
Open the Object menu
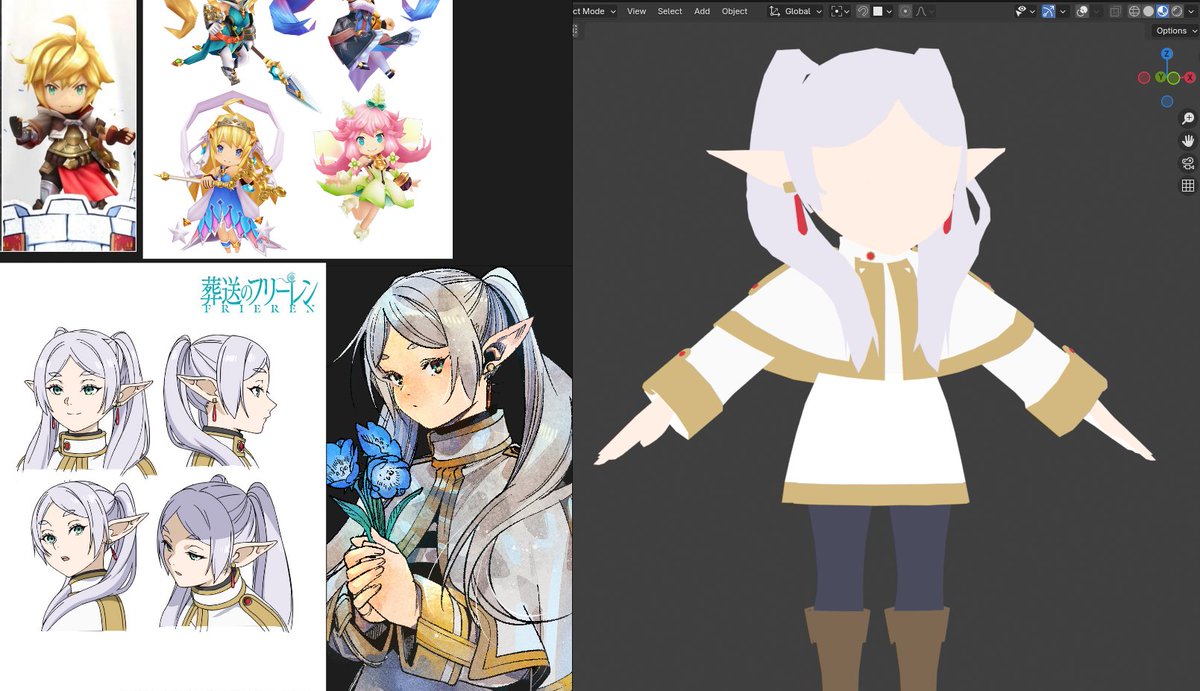click(x=735, y=11)
